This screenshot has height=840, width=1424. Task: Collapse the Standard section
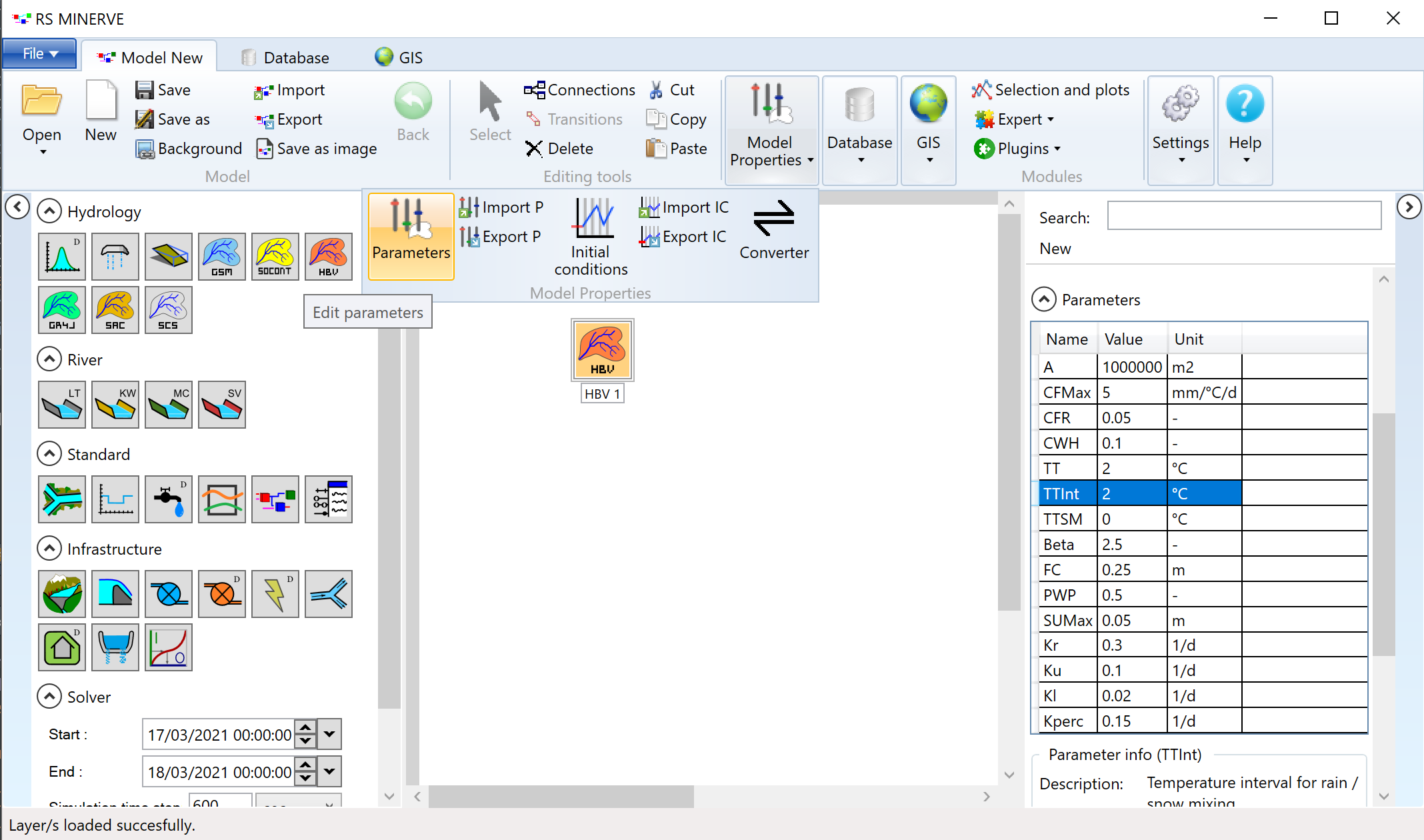pos(49,454)
